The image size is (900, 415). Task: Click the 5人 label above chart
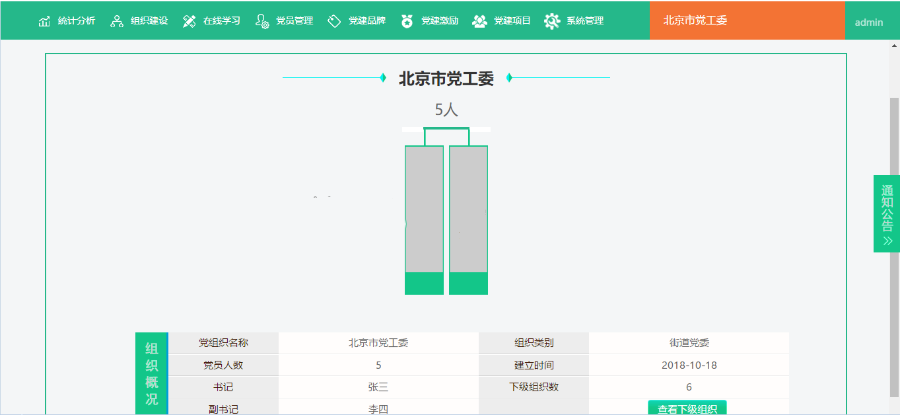[x=447, y=110]
